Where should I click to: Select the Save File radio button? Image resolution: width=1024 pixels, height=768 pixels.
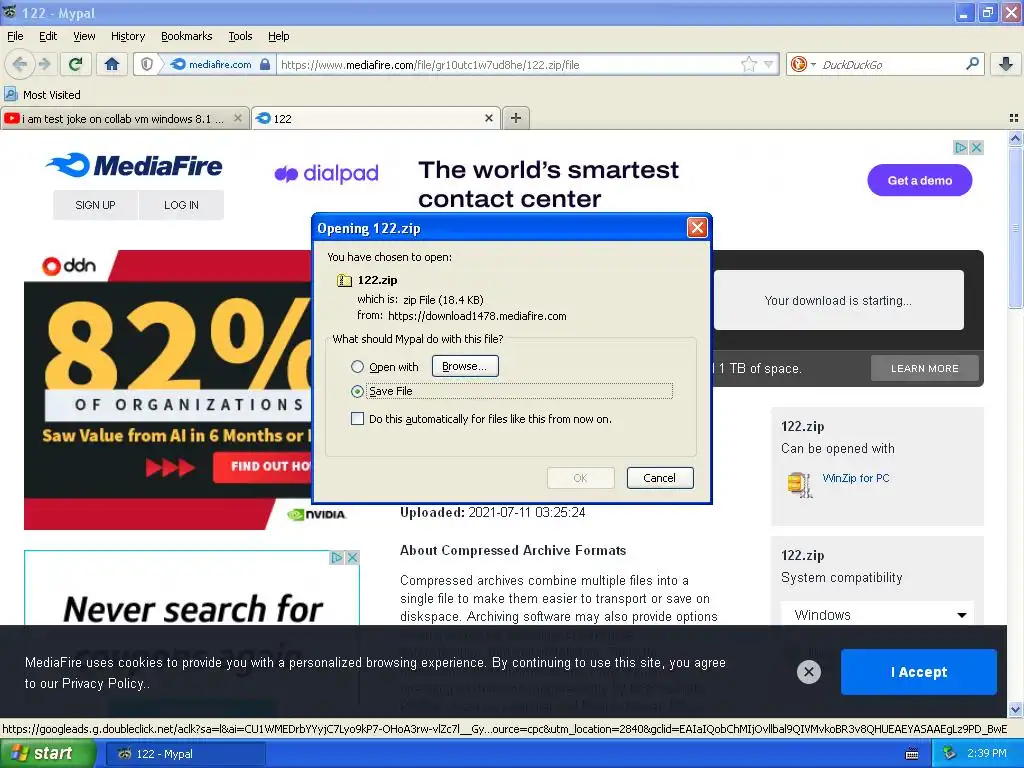point(357,391)
